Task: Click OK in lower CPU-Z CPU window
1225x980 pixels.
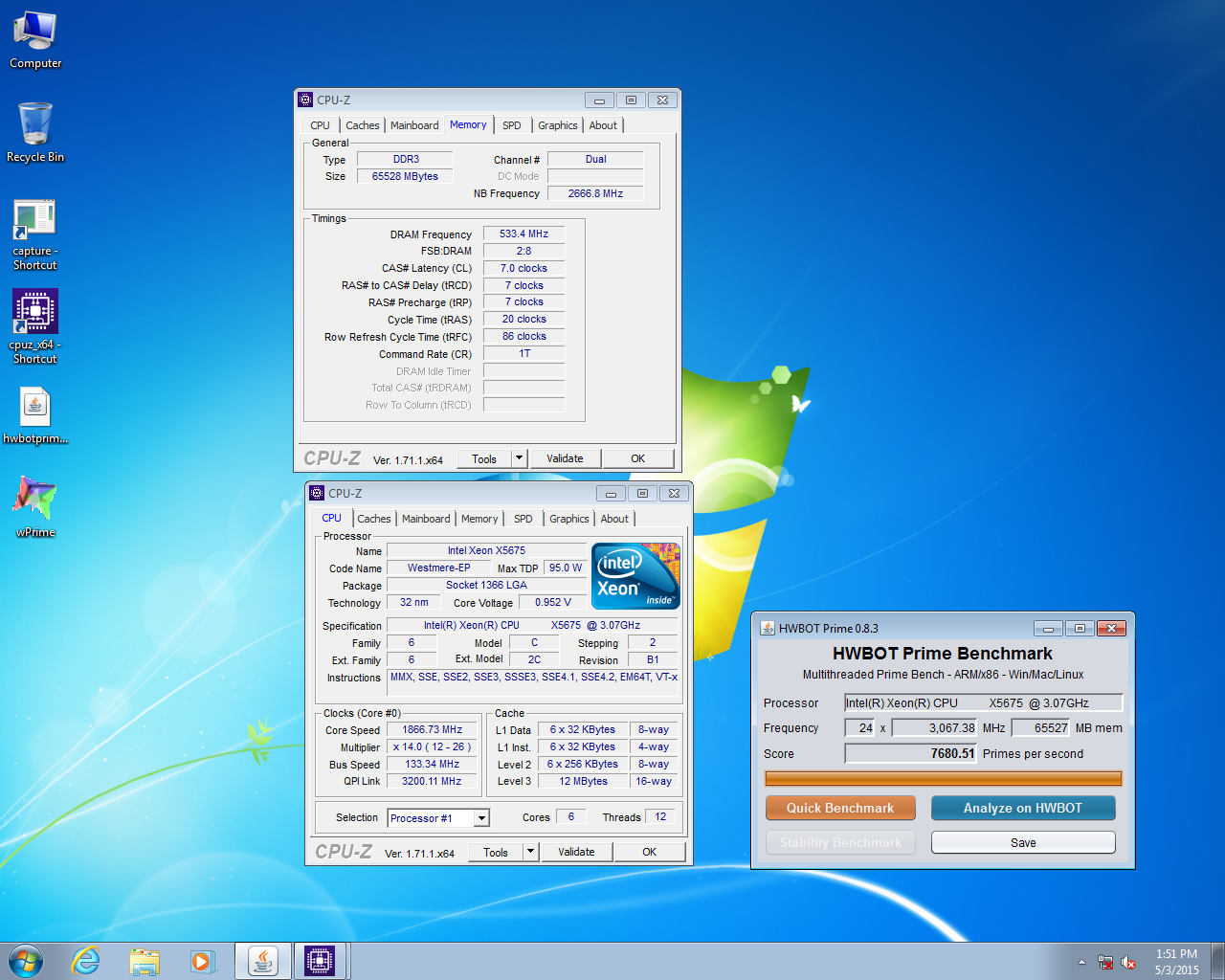Action: click(x=650, y=853)
